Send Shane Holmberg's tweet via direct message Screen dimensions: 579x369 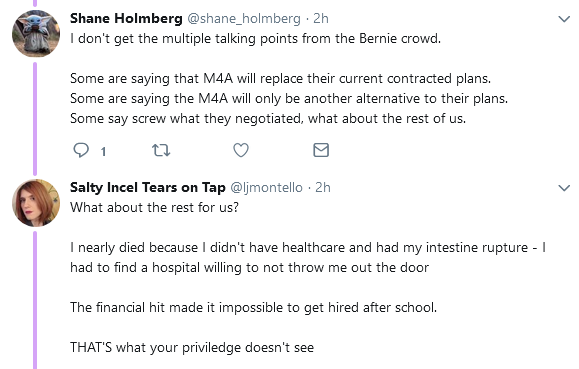[x=321, y=150]
